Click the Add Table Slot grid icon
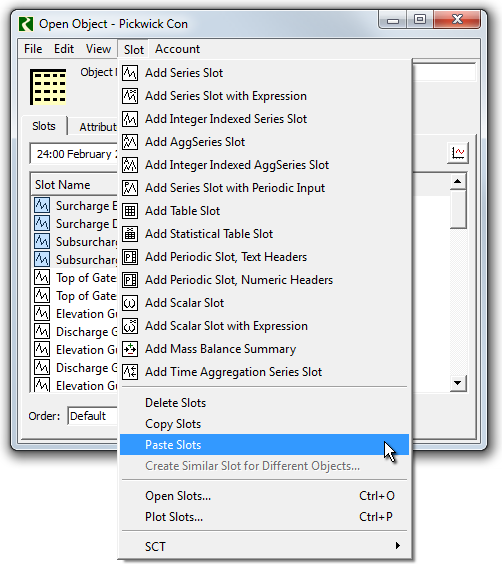Viewport: 502px width, 564px height. tap(130, 211)
